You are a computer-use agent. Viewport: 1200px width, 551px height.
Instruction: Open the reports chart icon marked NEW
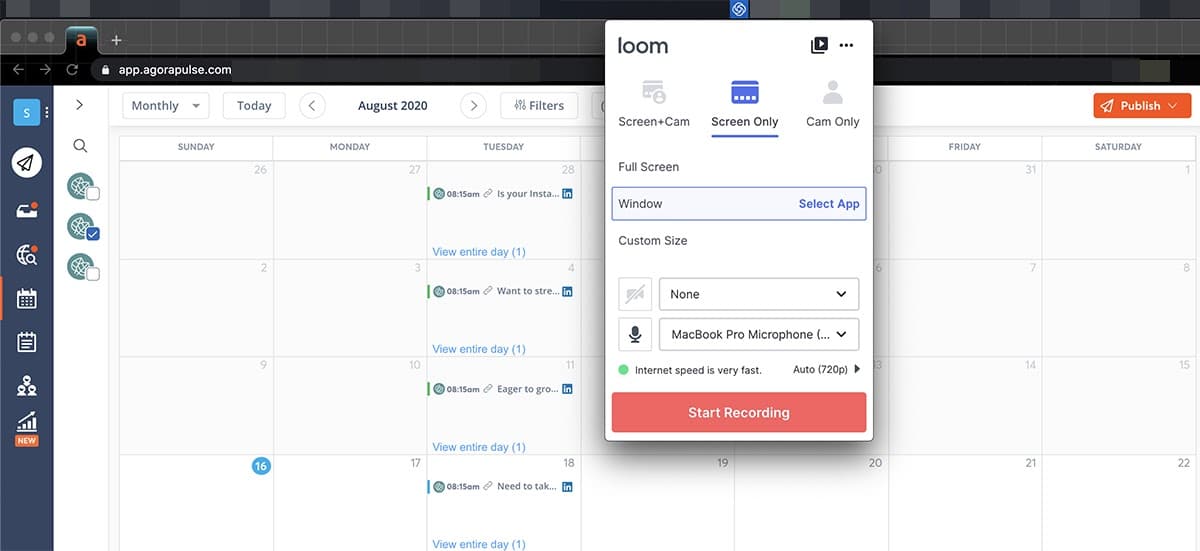click(x=27, y=429)
